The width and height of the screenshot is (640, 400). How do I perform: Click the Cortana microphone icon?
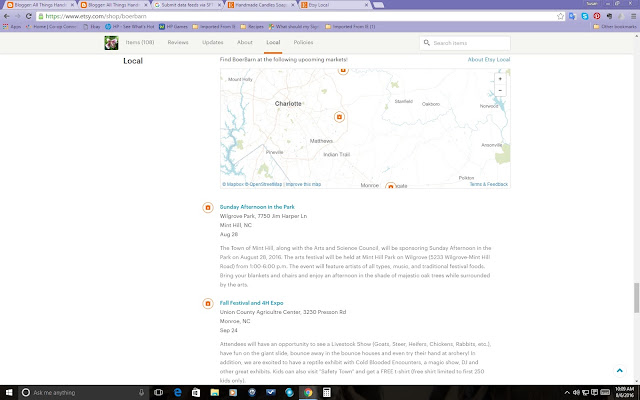coord(141,393)
